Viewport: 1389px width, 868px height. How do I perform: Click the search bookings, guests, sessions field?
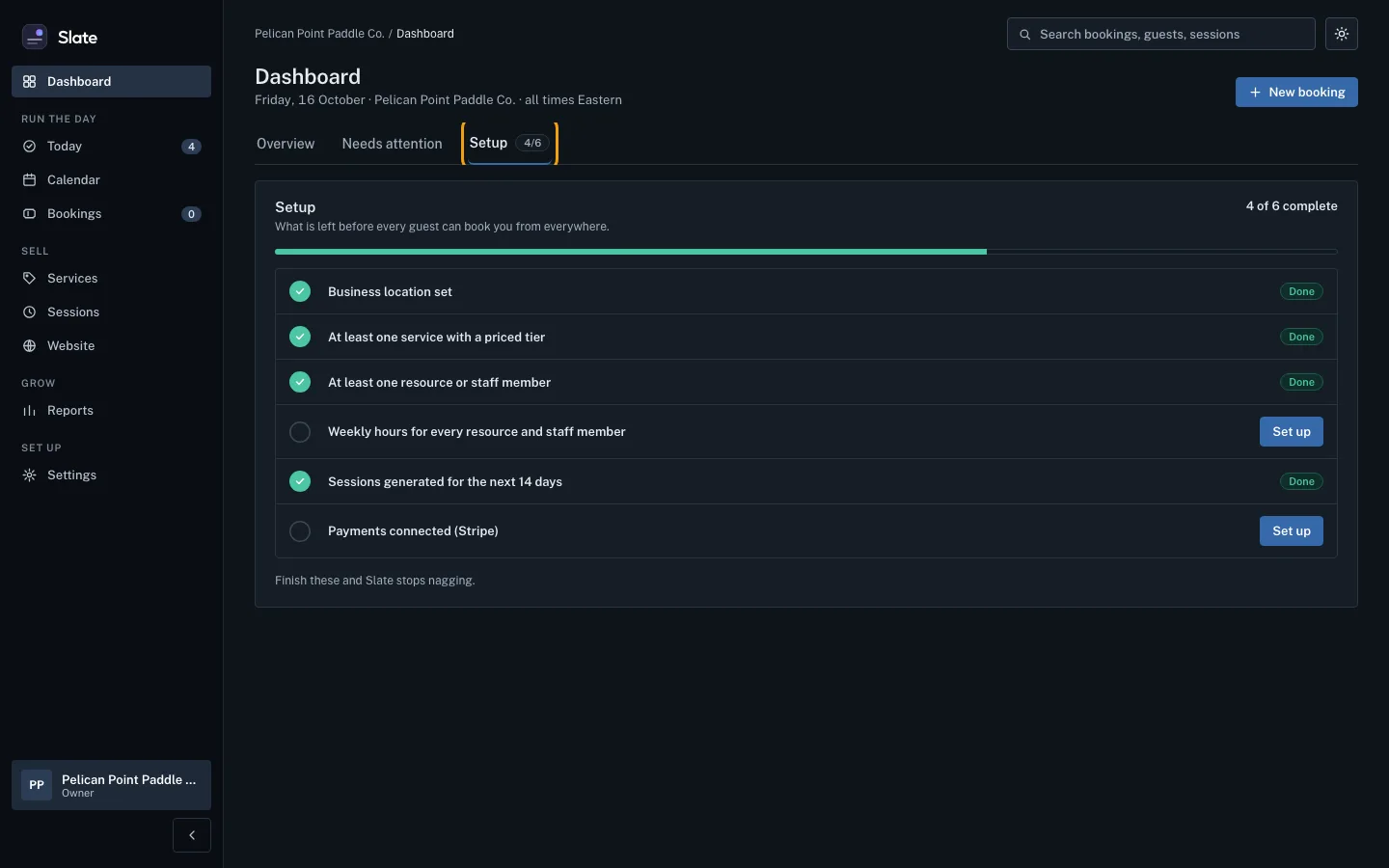[1161, 34]
